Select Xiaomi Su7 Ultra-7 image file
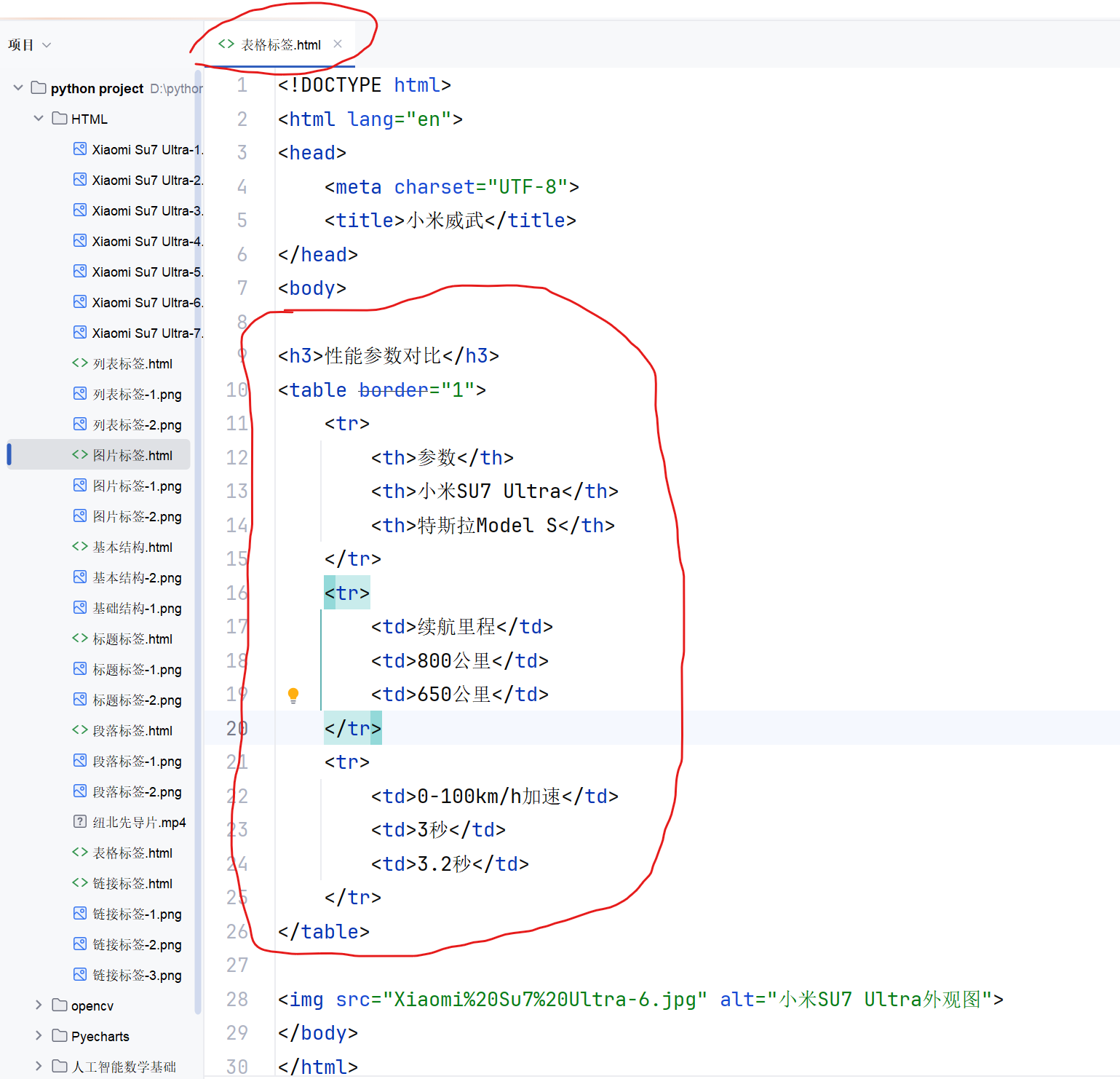Image resolution: width=1120 pixels, height=1079 pixels. [138, 333]
